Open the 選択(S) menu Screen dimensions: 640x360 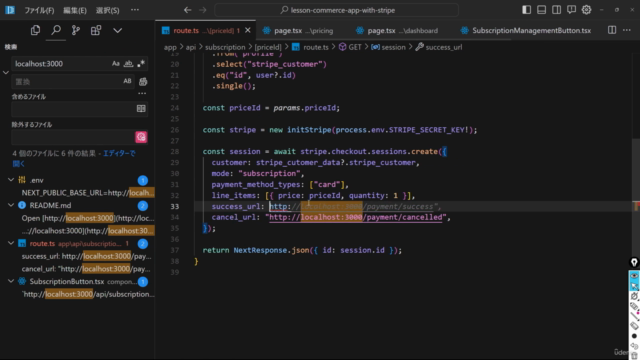pyautogui.click(x=107, y=10)
